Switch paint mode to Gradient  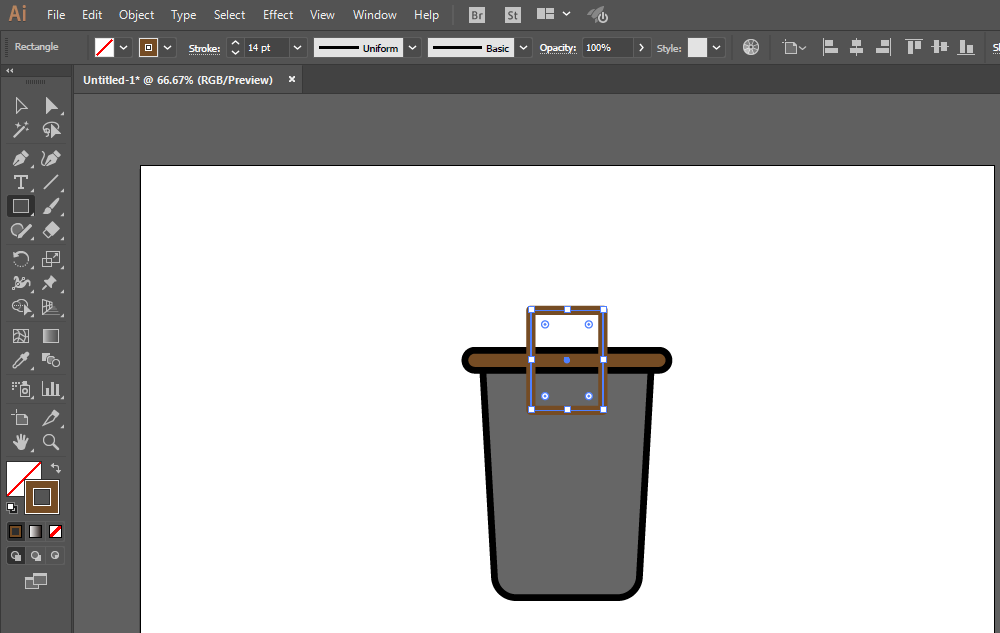pyautogui.click(x=36, y=531)
